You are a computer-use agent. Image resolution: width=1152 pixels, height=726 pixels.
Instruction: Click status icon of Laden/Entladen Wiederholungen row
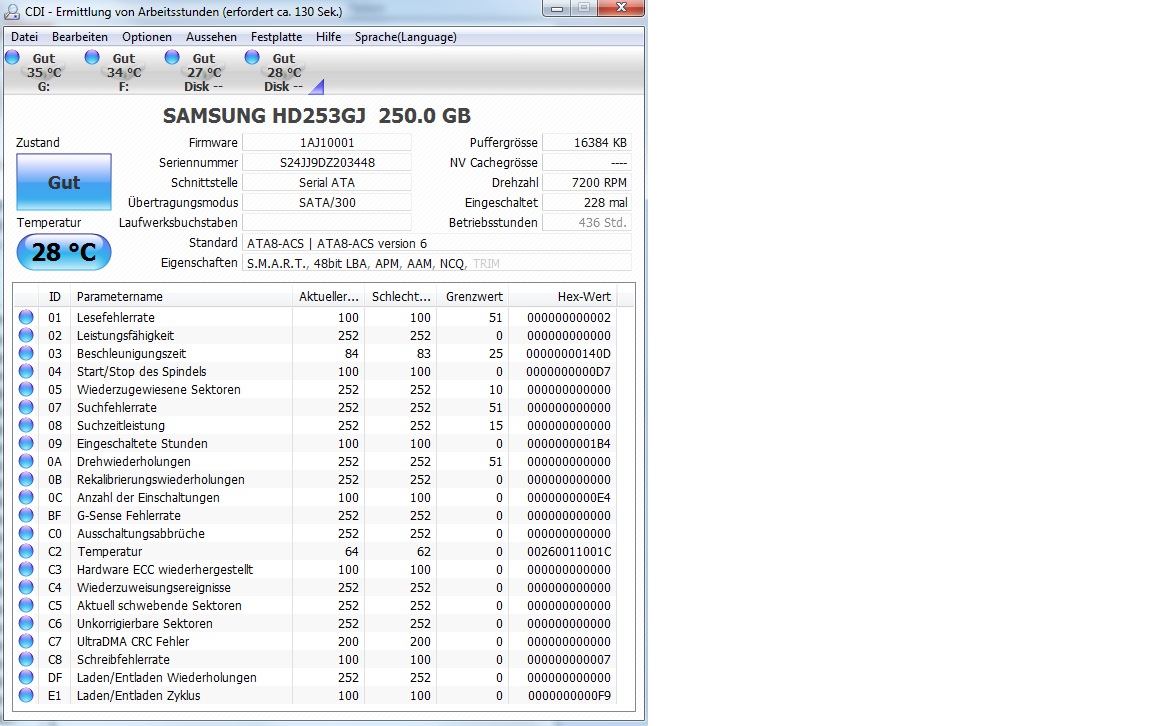(x=26, y=678)
